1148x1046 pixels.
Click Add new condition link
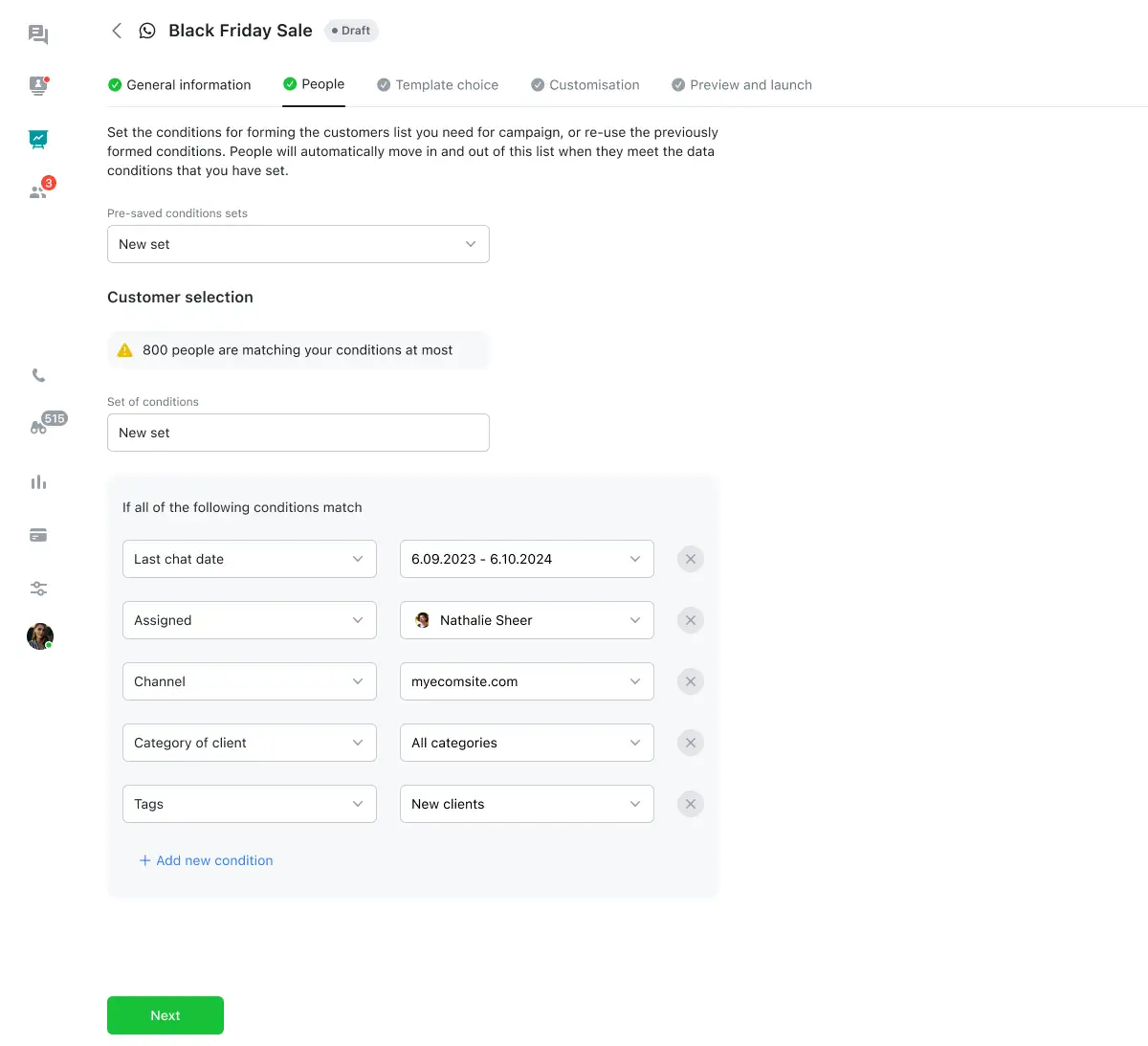207,860
